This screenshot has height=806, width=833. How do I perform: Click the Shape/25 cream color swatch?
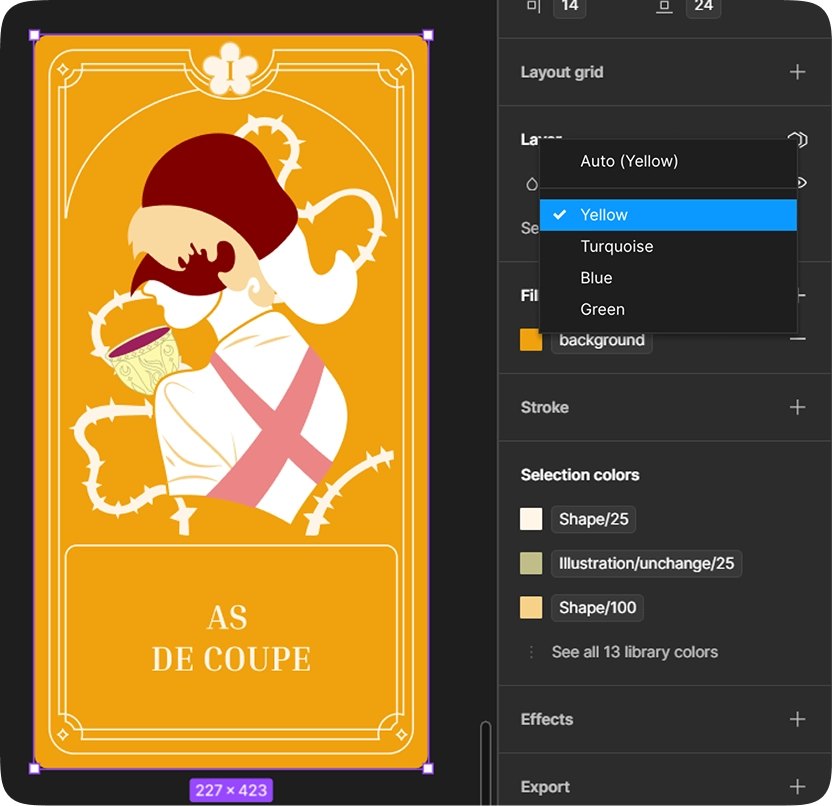point(530,519)
